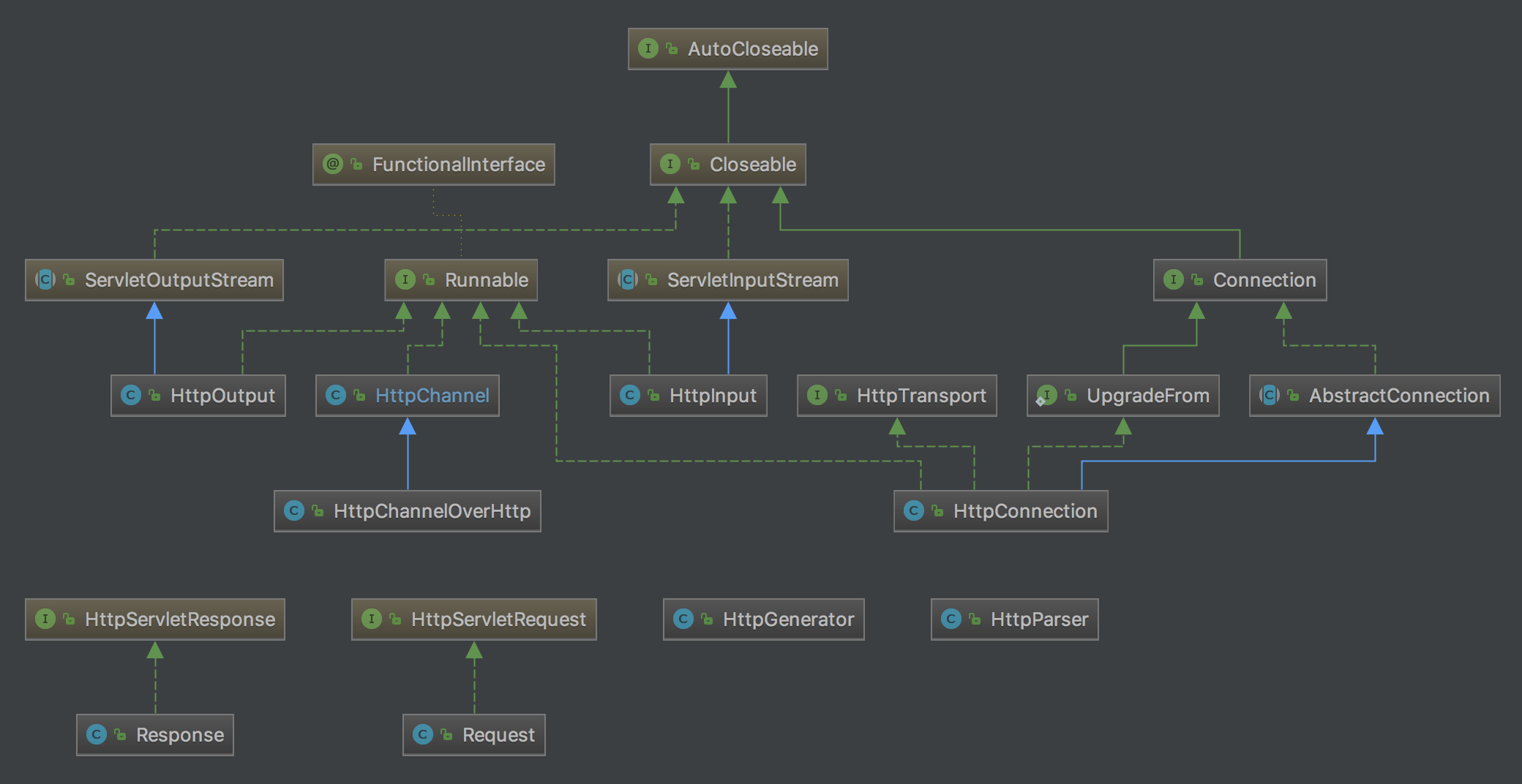Click the class icon on HttpConnection node
Screen dimensions: 1522x784
[914, 511]
